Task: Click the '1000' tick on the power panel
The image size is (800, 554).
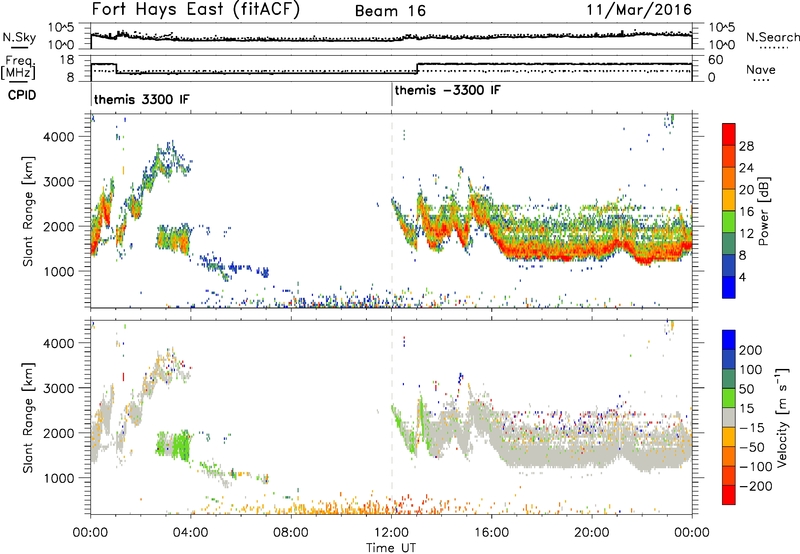Action: (x=58, y=271)
